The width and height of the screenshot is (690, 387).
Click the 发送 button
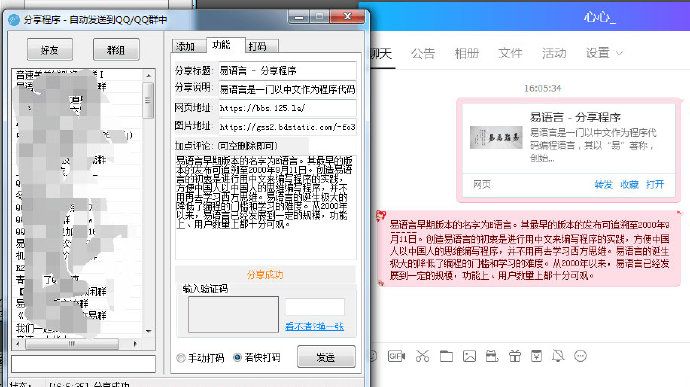click(326, 357)
